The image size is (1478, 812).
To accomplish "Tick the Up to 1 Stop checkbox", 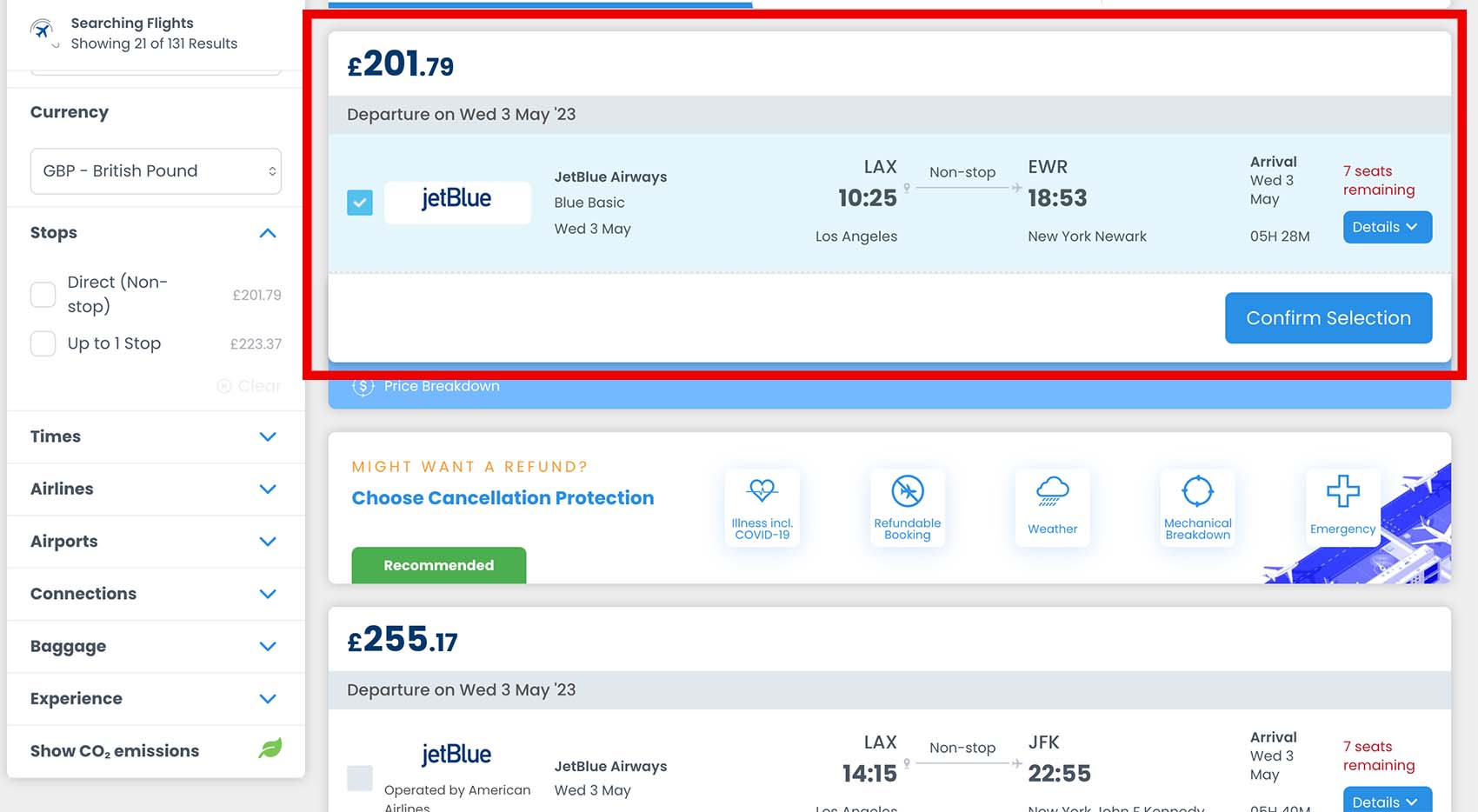I will click(43, 343).
